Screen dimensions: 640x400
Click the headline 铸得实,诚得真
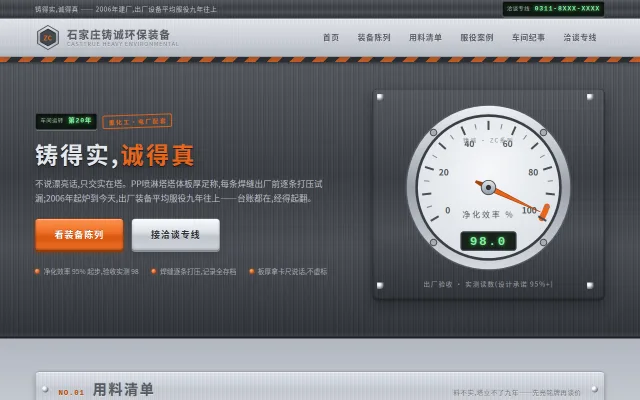tap(115, 155)
